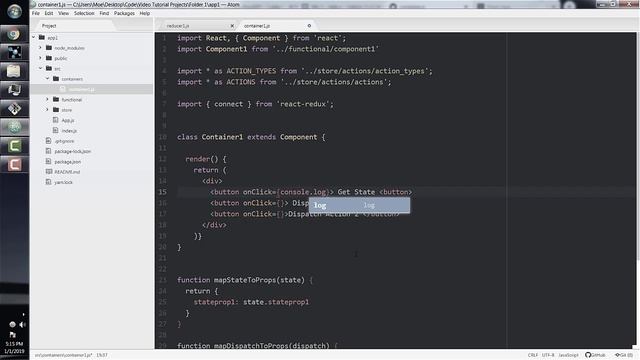Collapse the src folder
This screenshot has width=640, height=360.
pos(40,68)
